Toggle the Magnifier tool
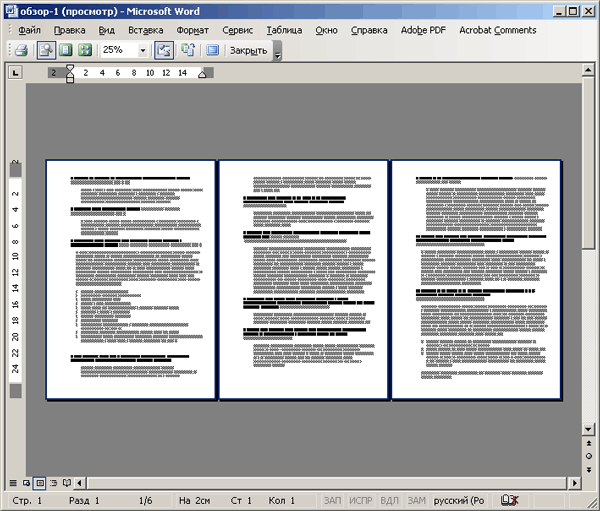The height and width of the screenshot is (511, 600). click(x=46, y=50)
